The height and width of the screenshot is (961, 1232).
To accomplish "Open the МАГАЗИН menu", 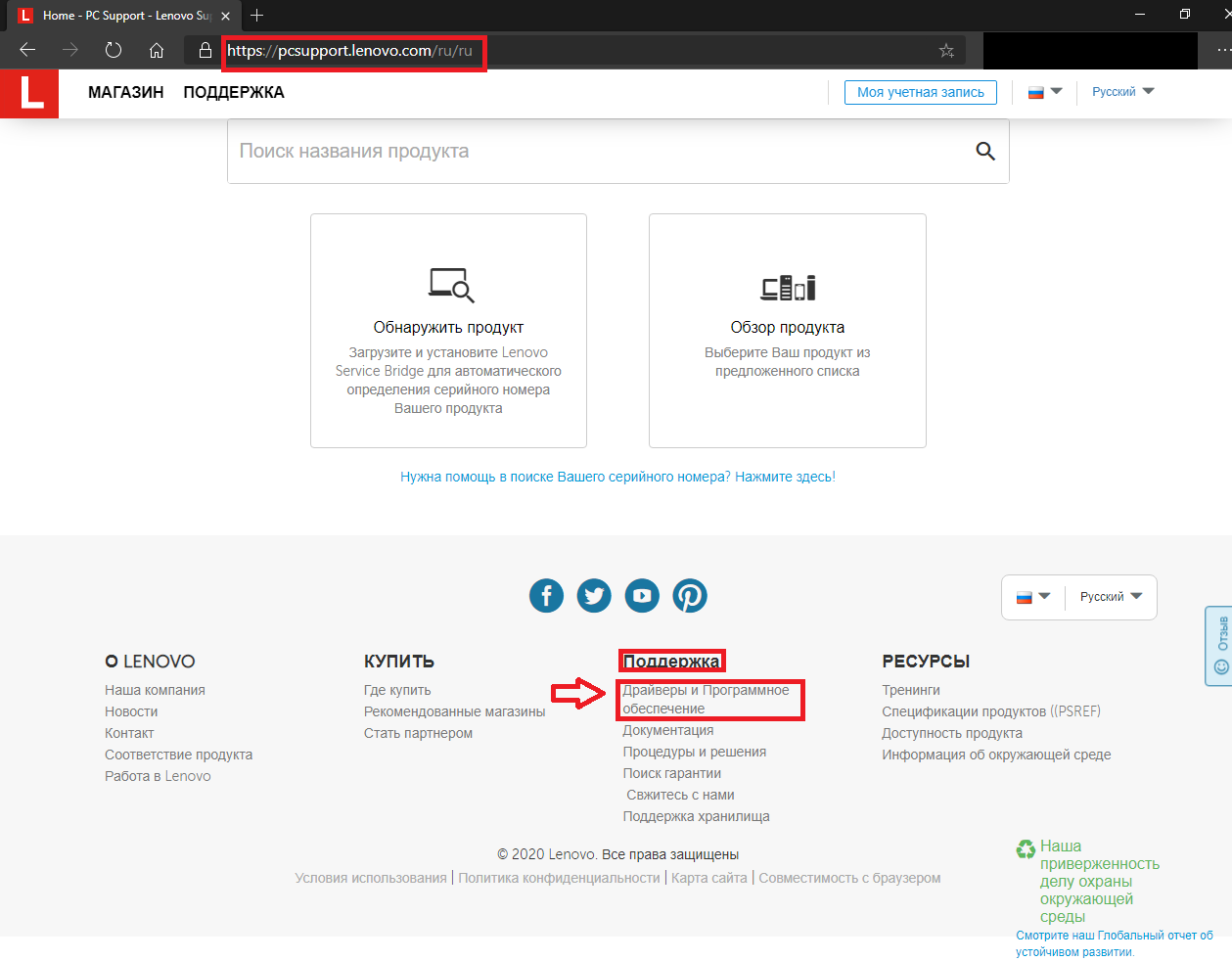I will (126, 92).
